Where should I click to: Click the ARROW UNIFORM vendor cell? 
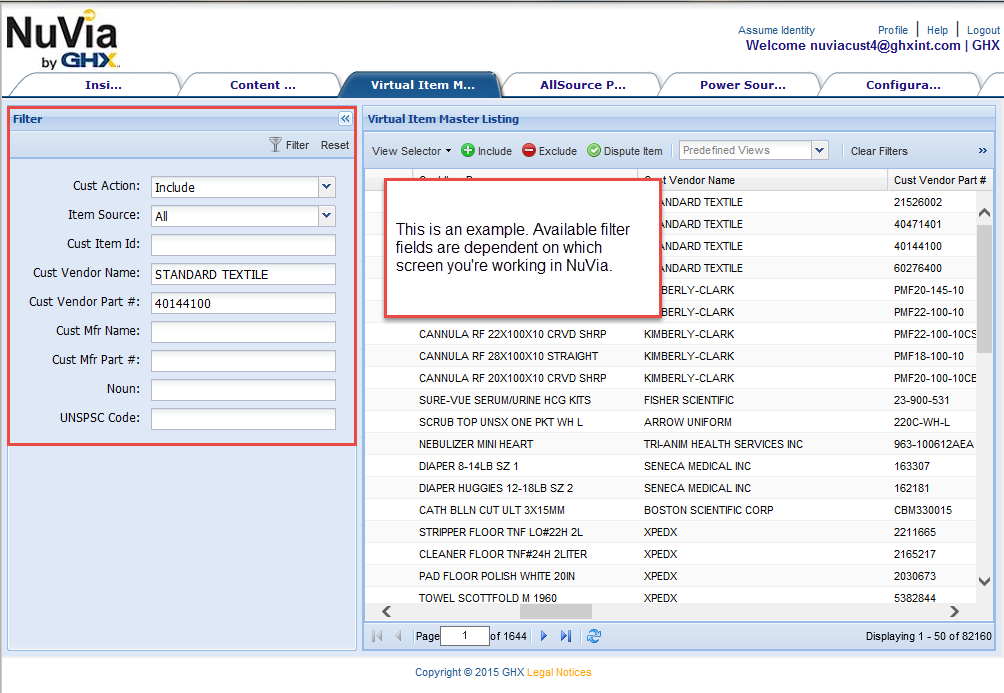click(x=688, y=422)
